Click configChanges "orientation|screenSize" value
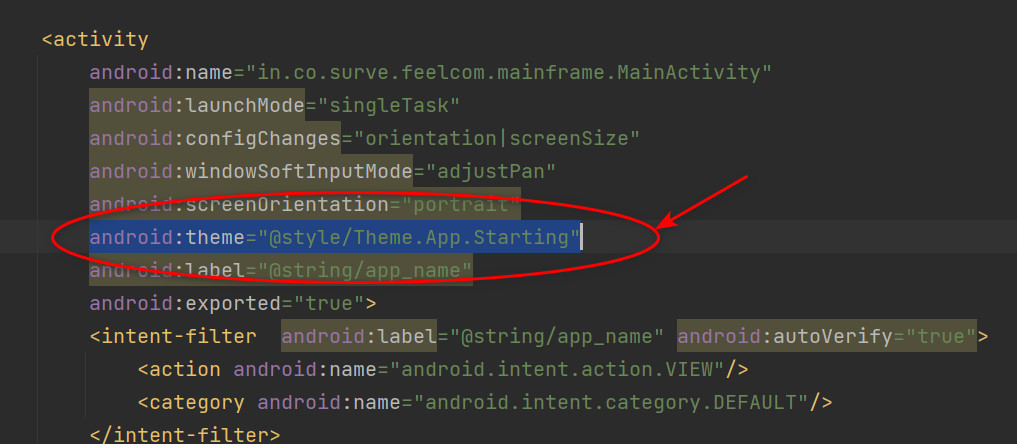1017x444 pixels. (x=496, y=139)
